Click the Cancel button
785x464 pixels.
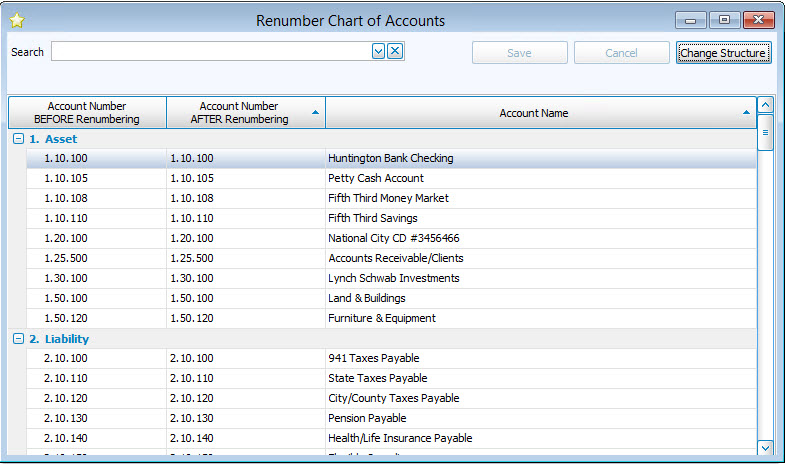tap(621, 53)
